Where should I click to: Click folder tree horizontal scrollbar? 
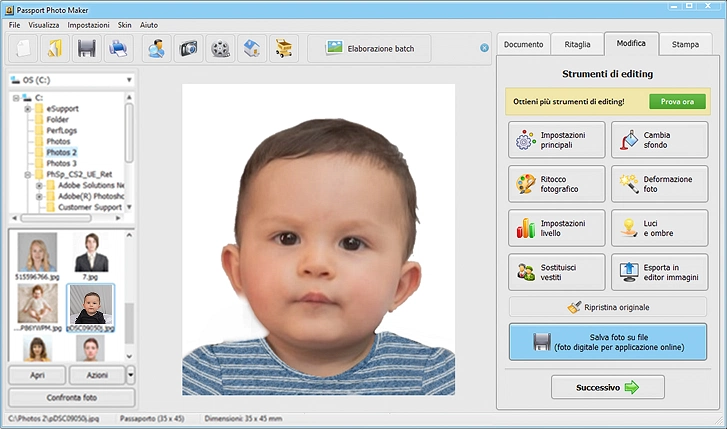pos(56,218)
